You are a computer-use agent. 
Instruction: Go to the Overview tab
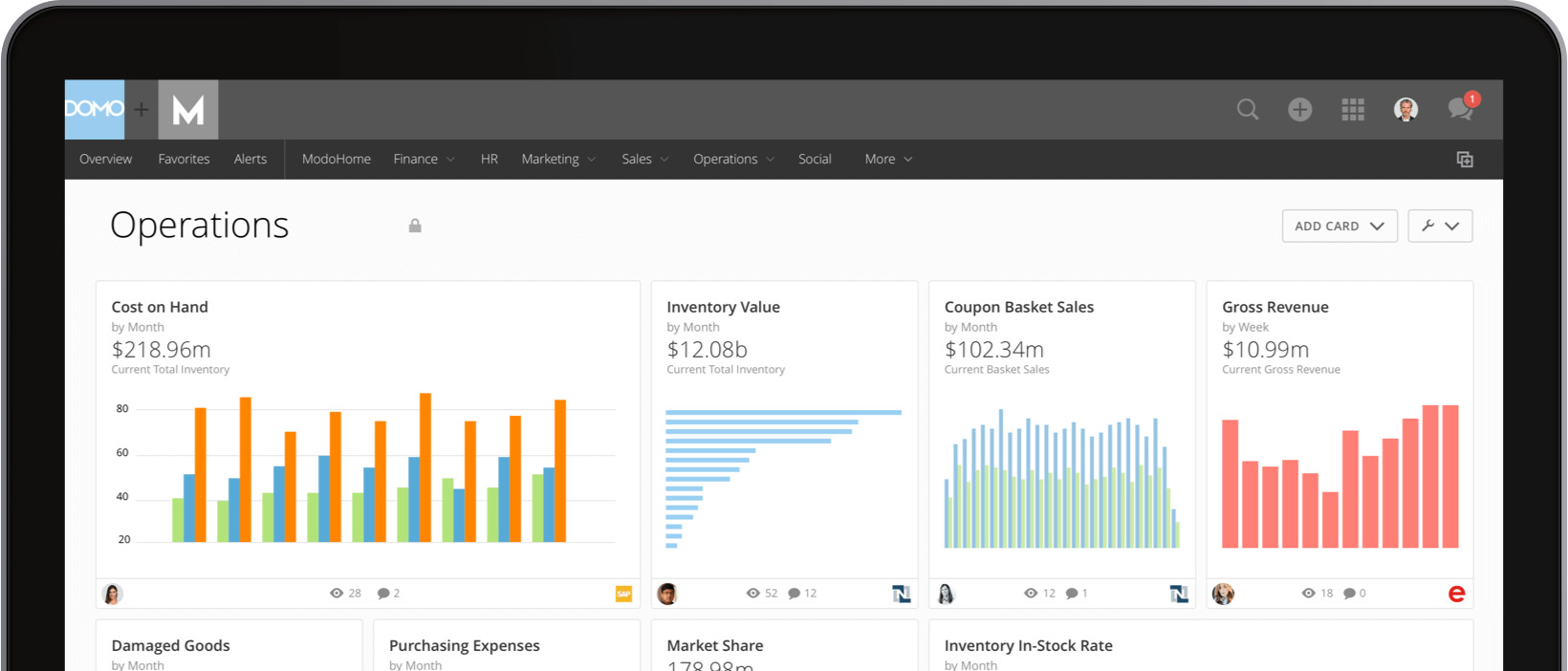pos(106,160)
